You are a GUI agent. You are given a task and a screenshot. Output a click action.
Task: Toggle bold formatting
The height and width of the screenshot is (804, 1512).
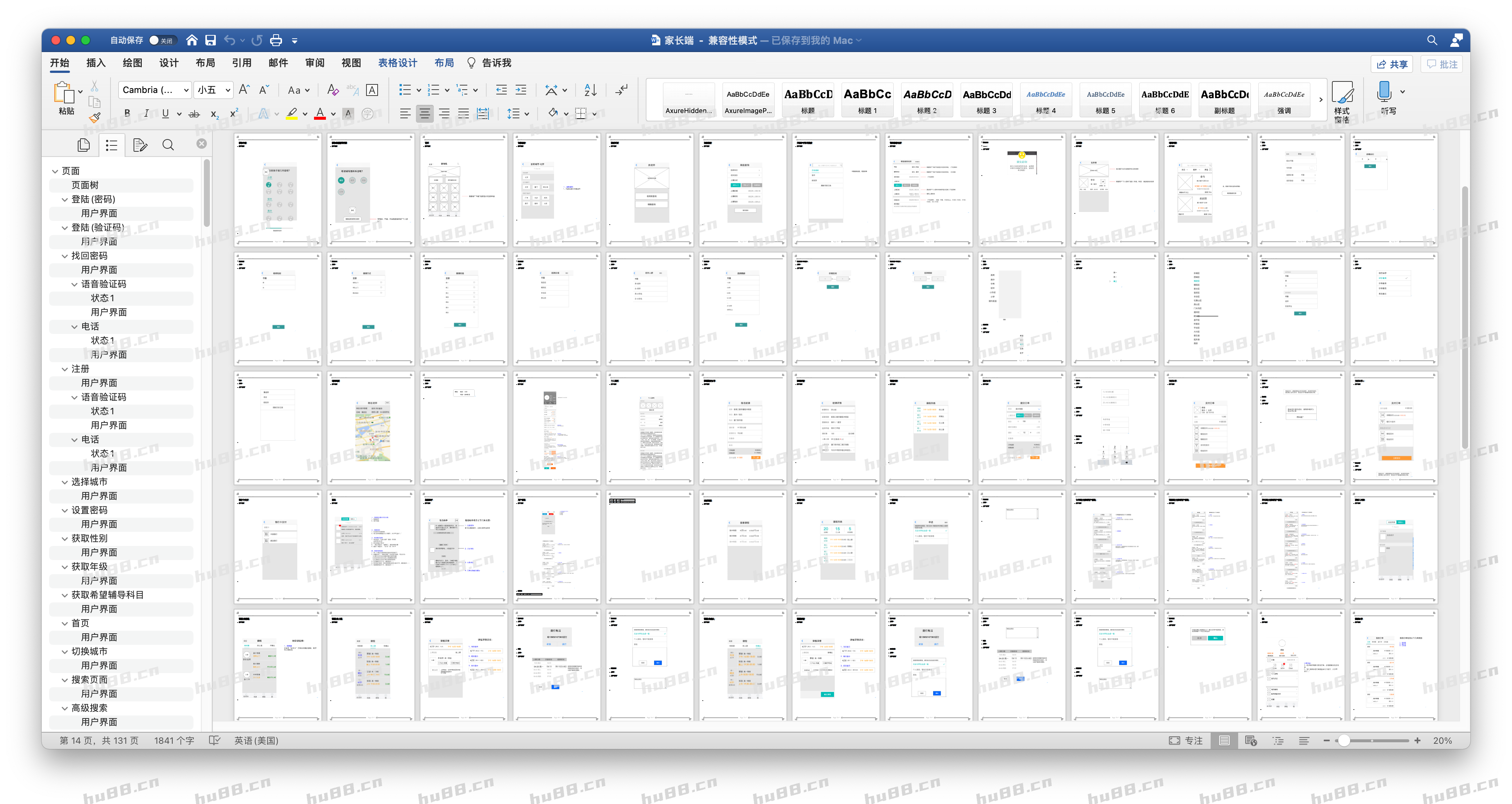tap(127, 114)
